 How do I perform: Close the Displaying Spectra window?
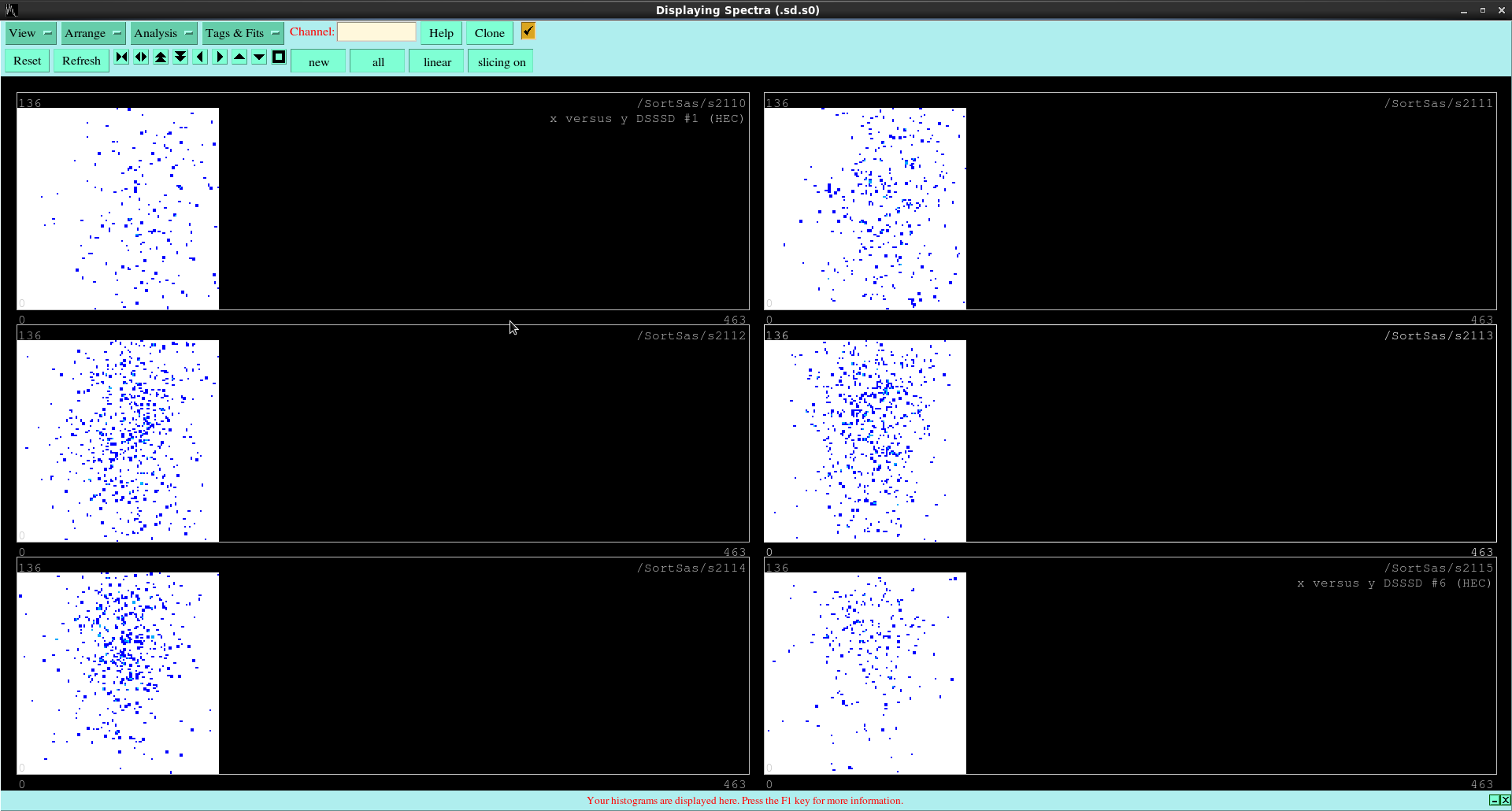1502,10
